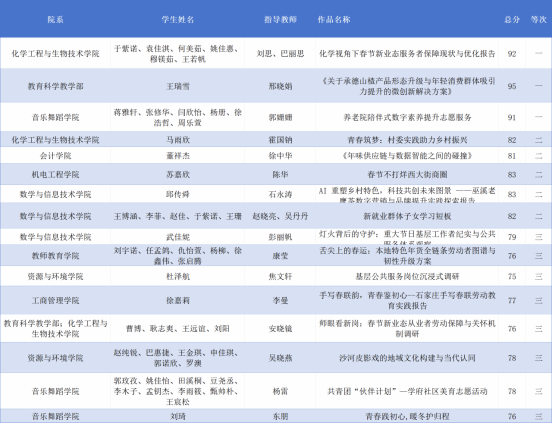Viewport: 552px width, 424px height.
Task: Click the teacher cell 吴晓燕
Action: pos(280,358)
